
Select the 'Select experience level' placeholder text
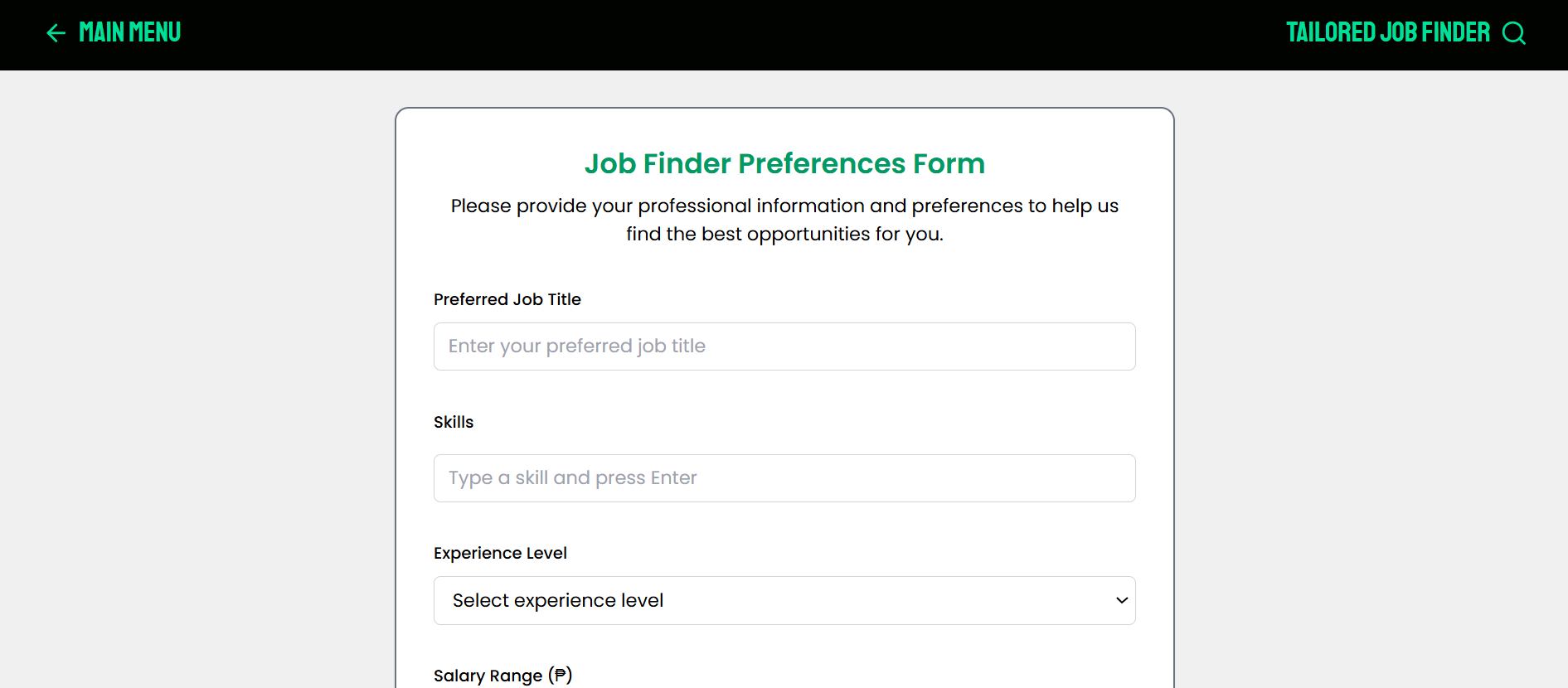point(557,600)
